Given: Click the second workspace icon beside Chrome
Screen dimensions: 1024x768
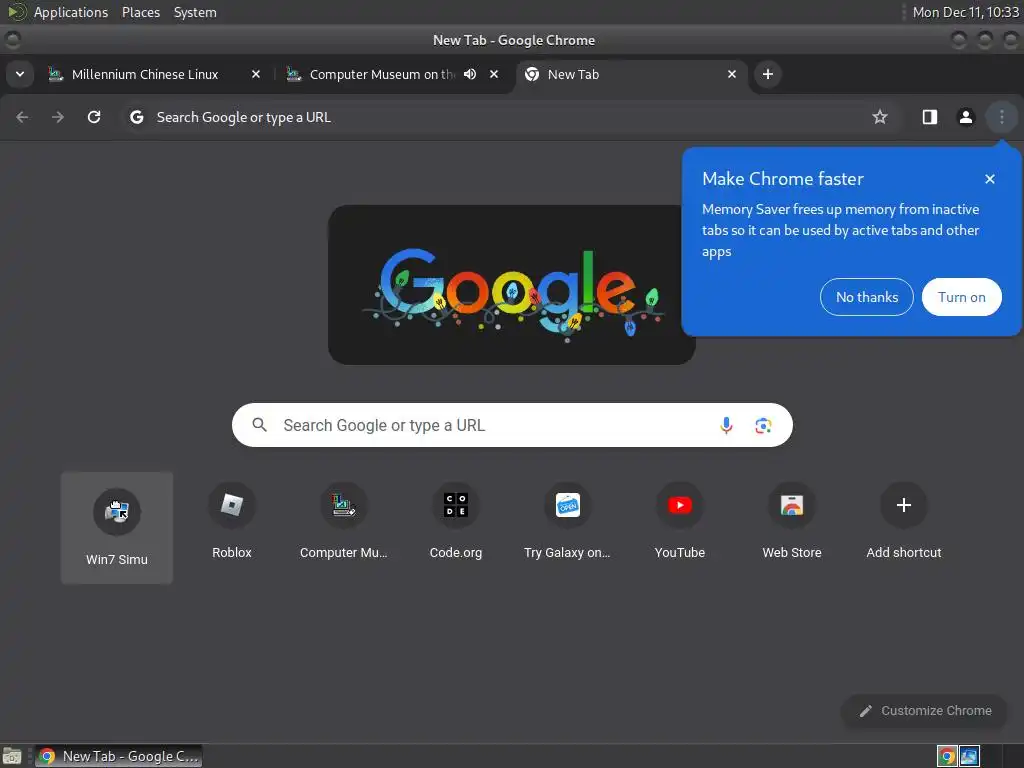Looking at the screenshot, I should click(969, 756).
